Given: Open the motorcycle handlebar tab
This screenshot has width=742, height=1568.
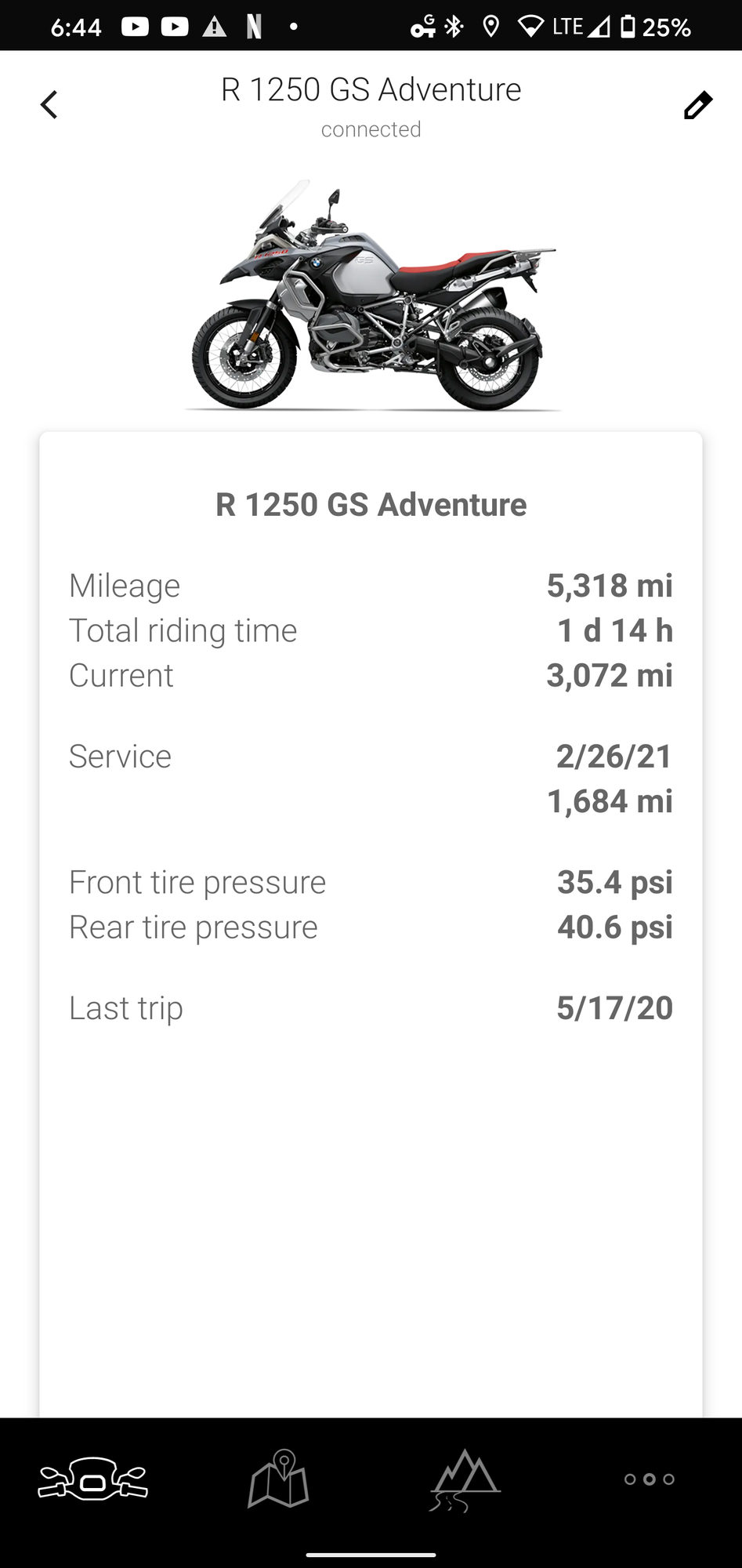Looking at the screenshot, I should point(93,1479).
